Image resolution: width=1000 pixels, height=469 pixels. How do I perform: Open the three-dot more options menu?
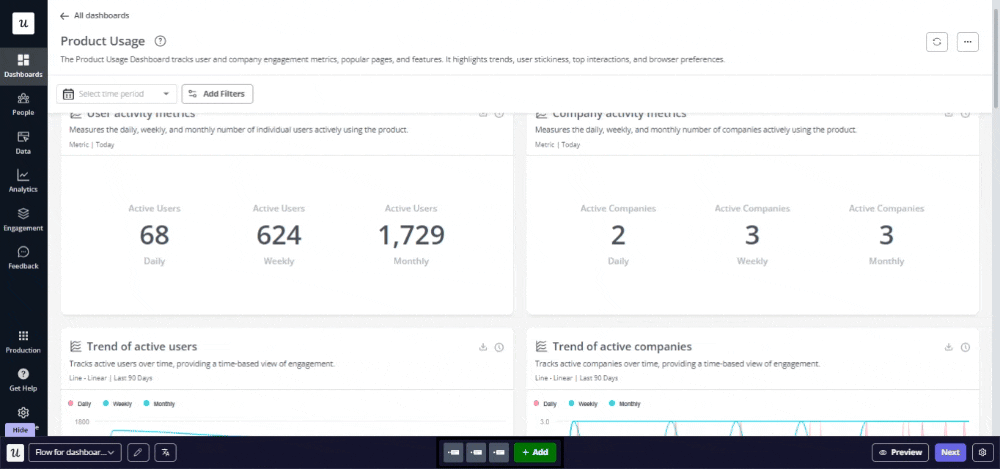pyautogui.click(x=967, y=41)
